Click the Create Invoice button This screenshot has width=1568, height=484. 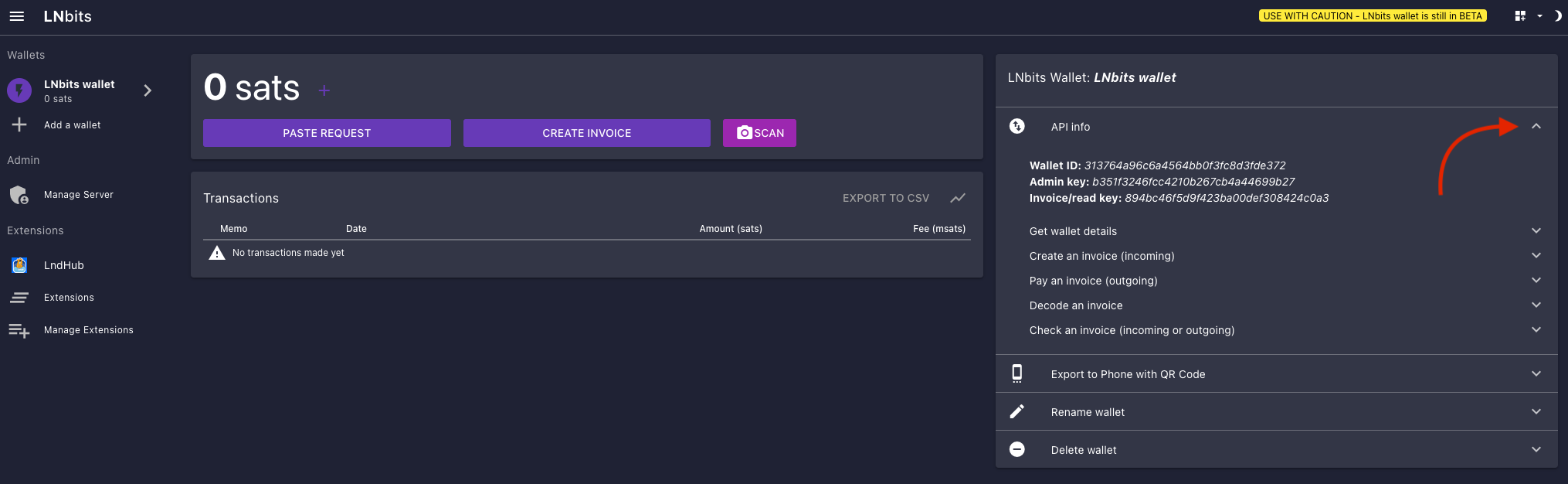coord(586,133)
